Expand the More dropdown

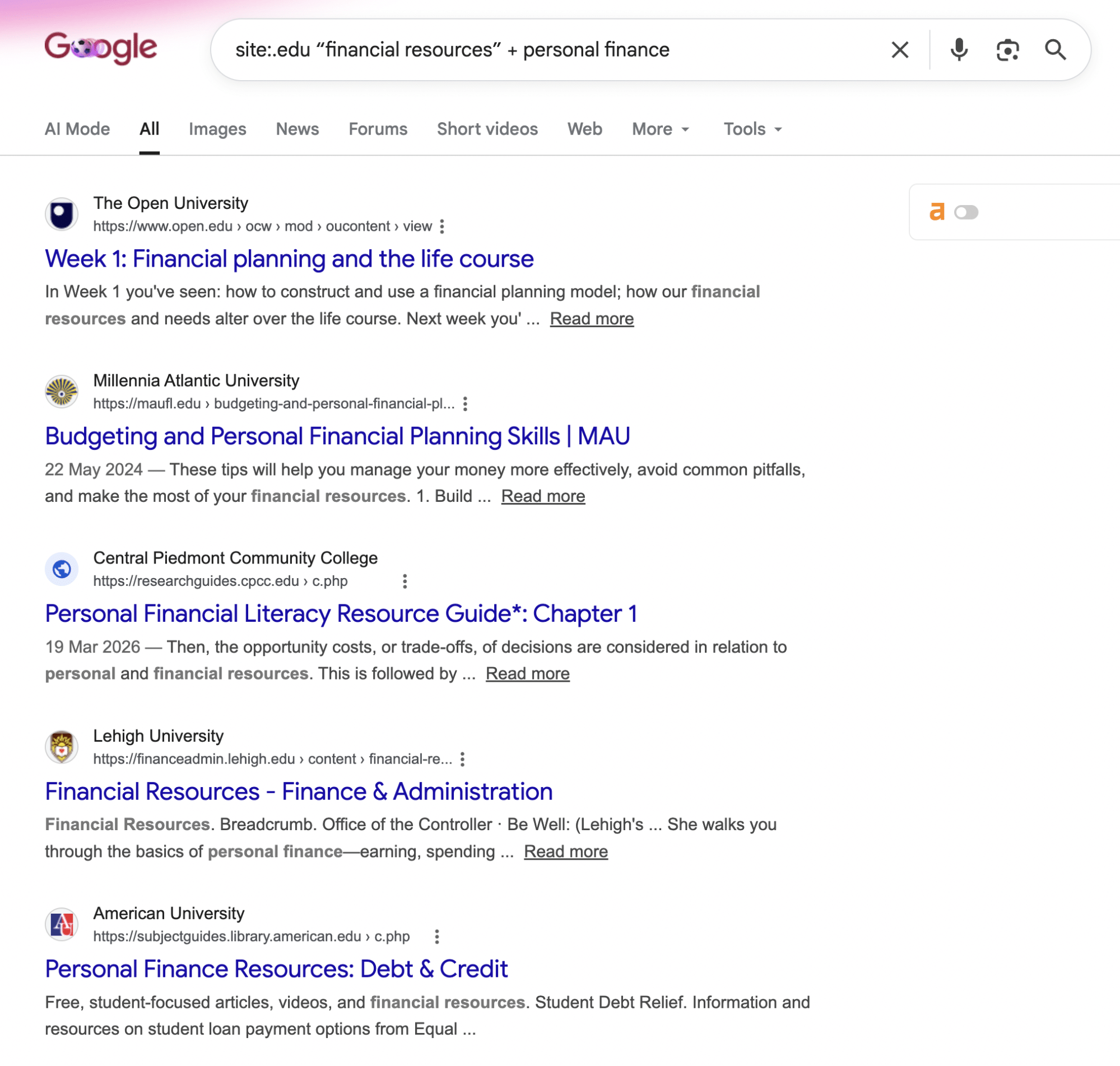(x=661, y=129)
